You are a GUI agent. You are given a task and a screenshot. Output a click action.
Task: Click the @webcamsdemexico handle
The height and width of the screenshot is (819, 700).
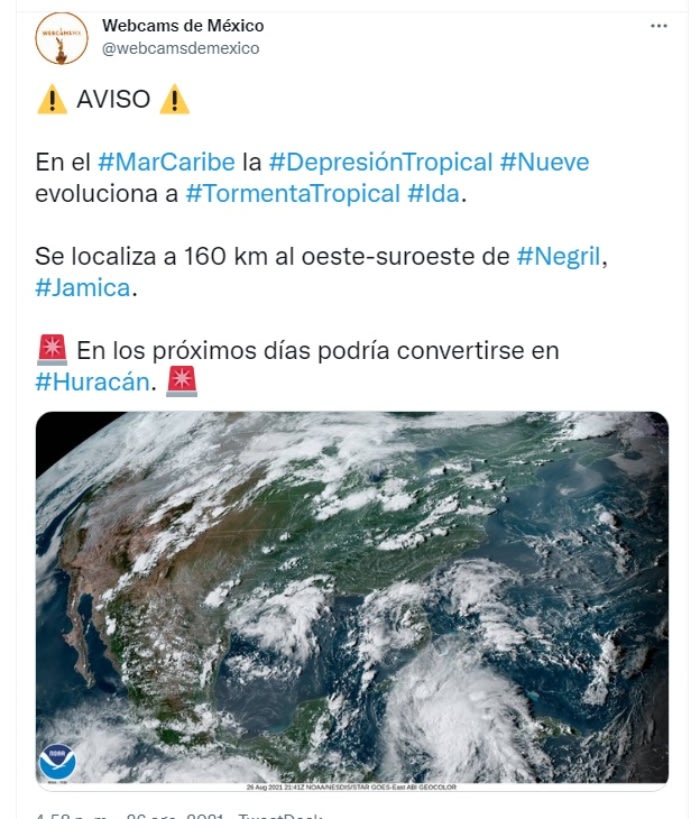click(x=181, y=48)
